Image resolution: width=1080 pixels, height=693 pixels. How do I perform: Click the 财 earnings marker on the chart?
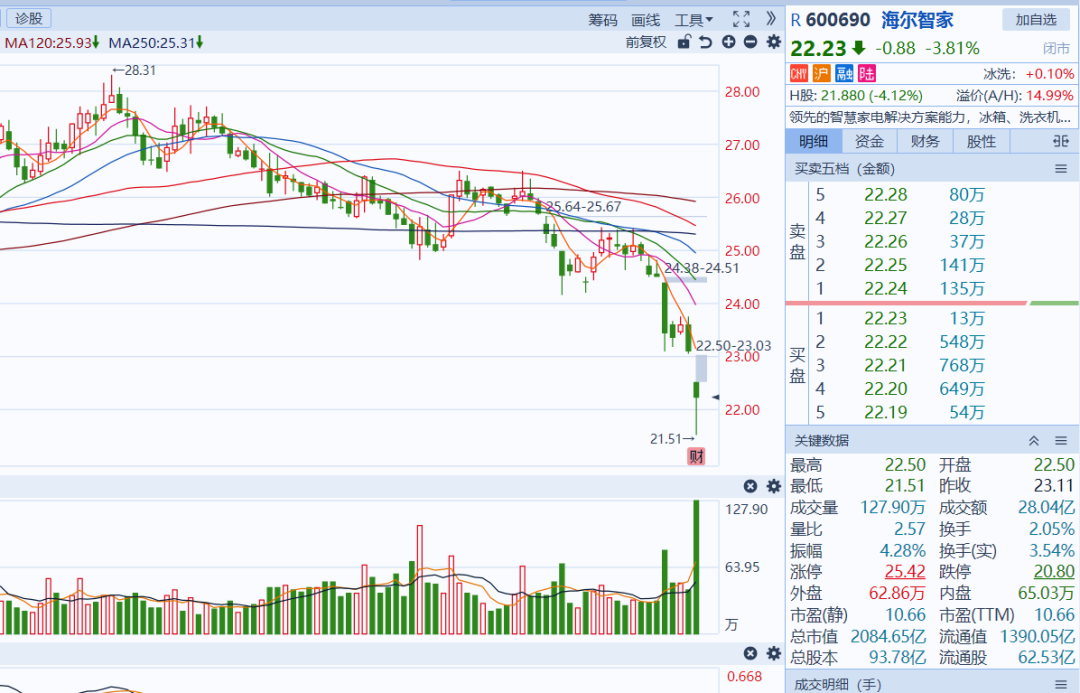[696, 456]
